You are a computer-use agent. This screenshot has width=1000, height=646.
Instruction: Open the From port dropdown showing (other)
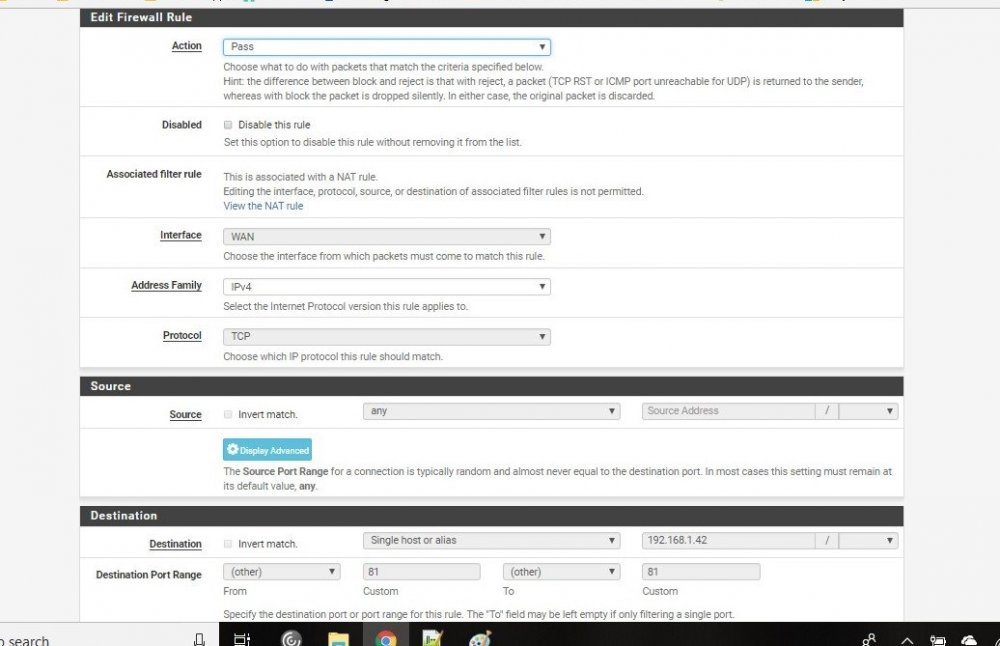pos(281,571)
